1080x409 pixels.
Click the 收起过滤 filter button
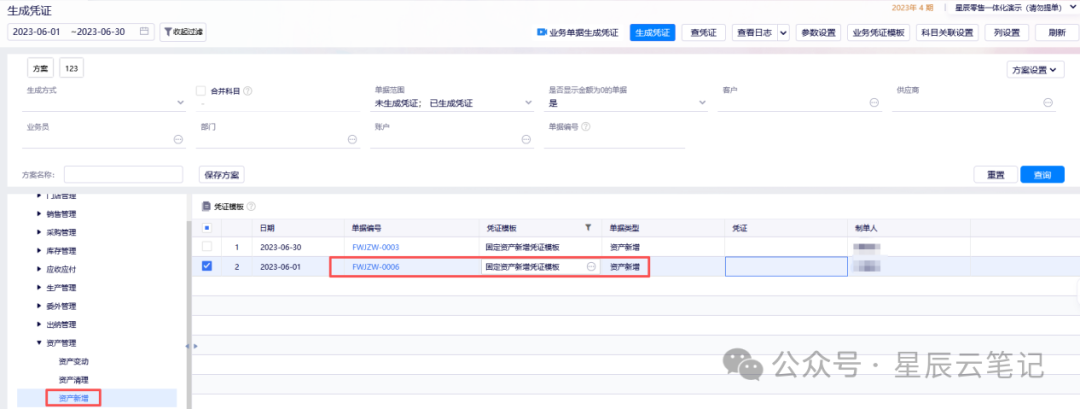tap(183, 32)
